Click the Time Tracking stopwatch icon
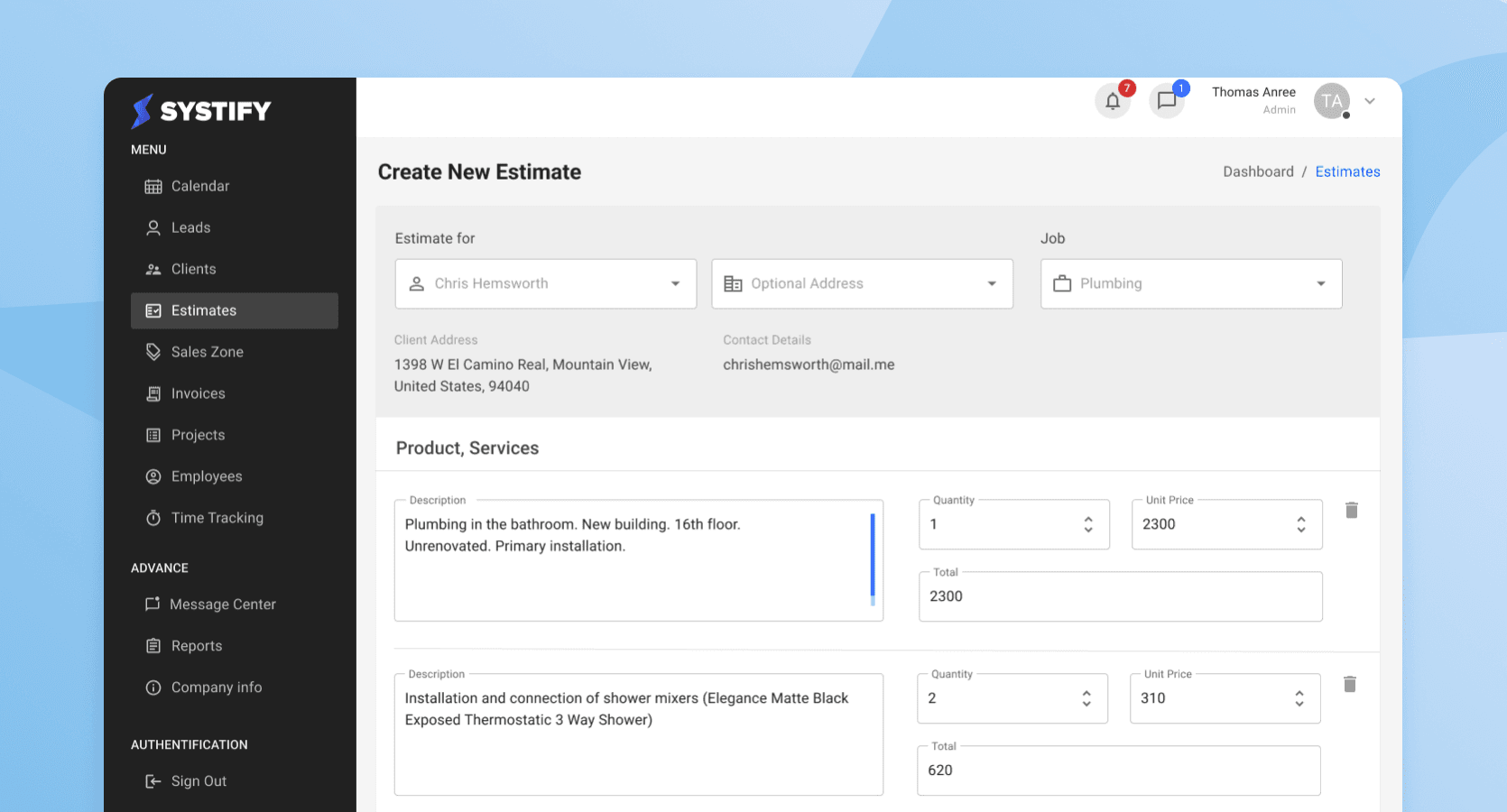The image size is (1507, 812). coord(153,518)
